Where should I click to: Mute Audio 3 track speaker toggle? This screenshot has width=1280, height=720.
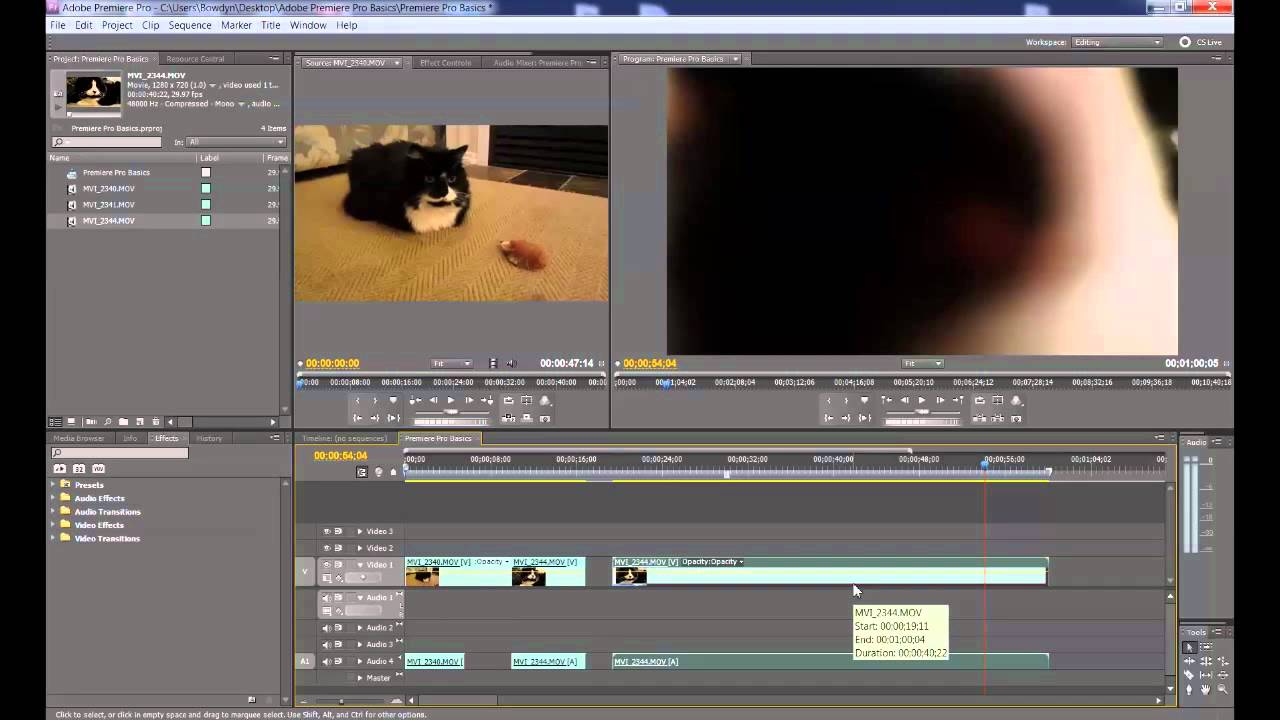[x=326, y=644]
